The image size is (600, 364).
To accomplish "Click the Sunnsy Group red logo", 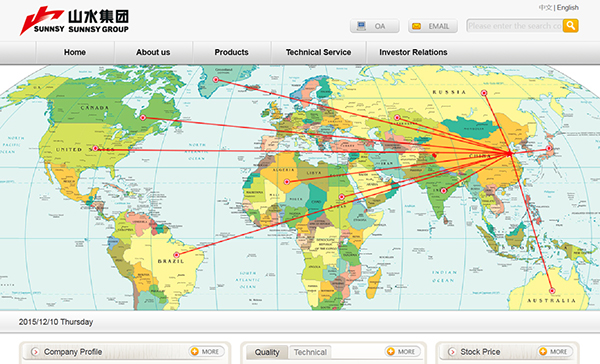I will click(x=41, y=20).
